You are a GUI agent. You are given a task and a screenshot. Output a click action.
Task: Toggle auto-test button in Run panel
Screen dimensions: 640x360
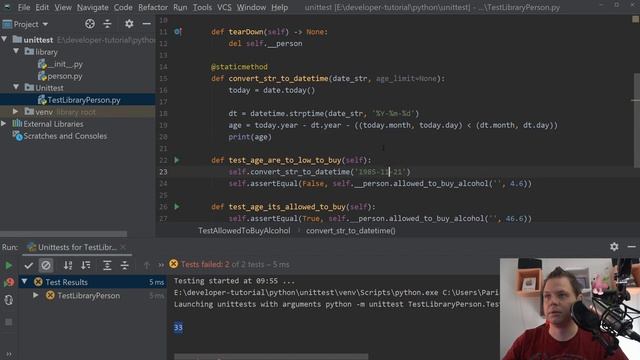pyautogui.click(x=9, y=300)
